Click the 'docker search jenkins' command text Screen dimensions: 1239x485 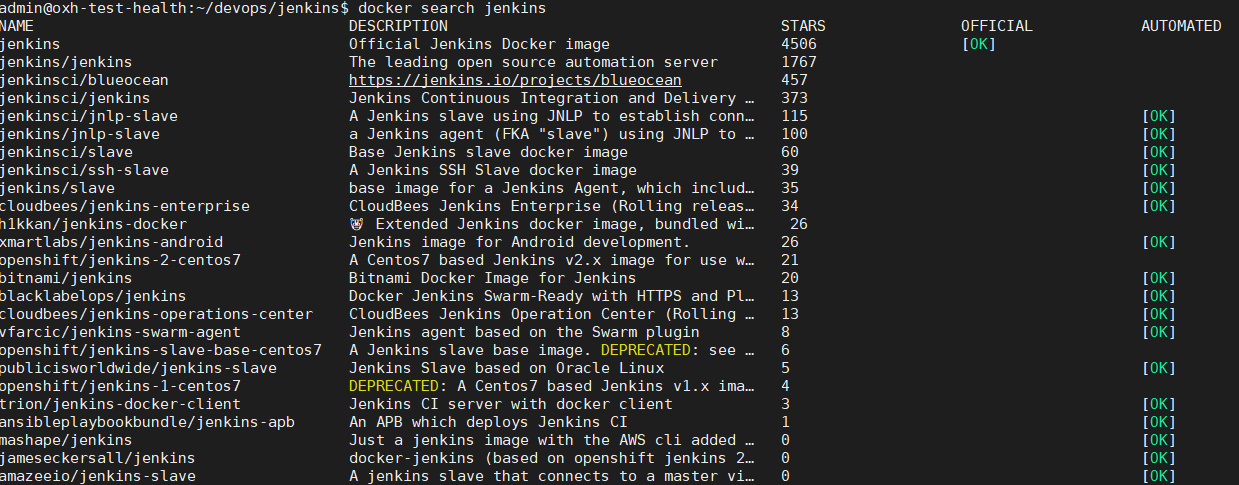[452, 8]
